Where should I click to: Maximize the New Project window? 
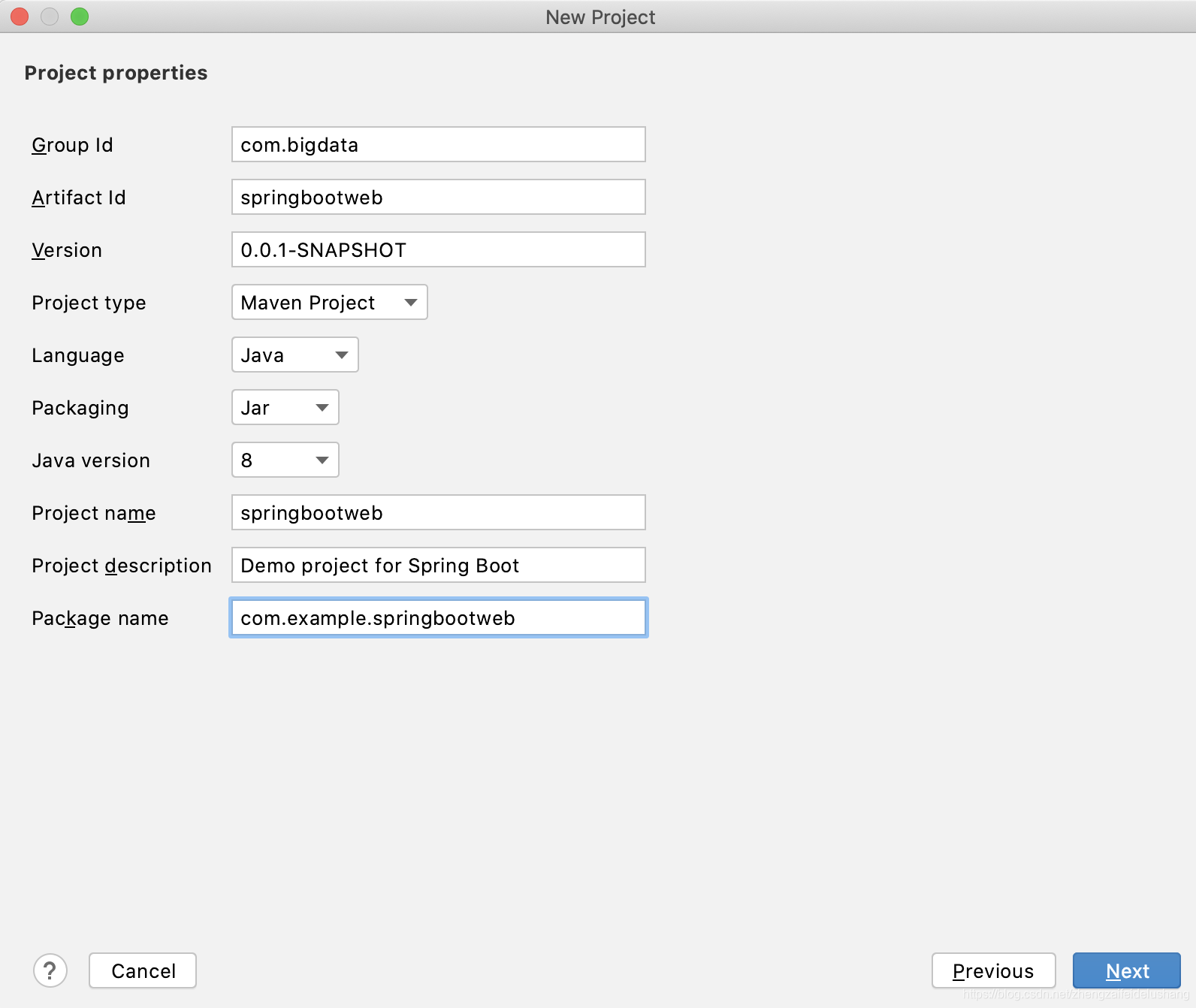[80, 17]
